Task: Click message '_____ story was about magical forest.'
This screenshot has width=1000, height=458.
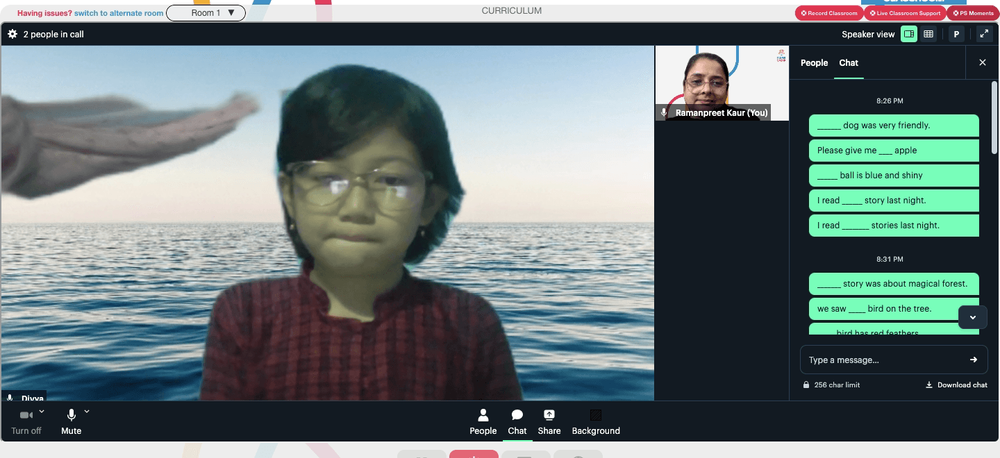Action: [x=893, y=284]
